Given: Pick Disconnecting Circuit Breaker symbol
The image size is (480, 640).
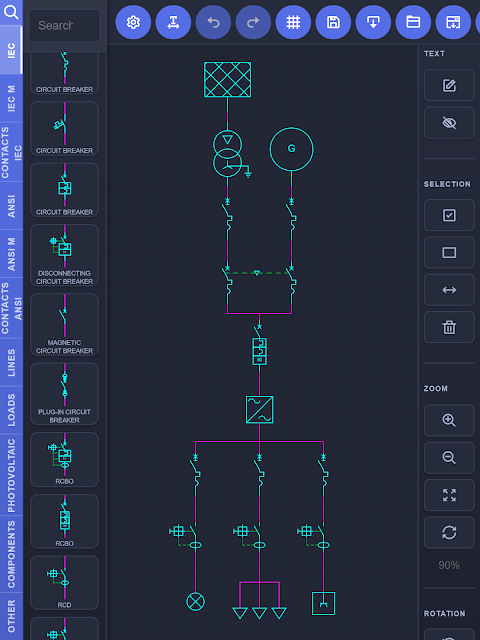Looking at the screenshot, I should pos(64,255).
